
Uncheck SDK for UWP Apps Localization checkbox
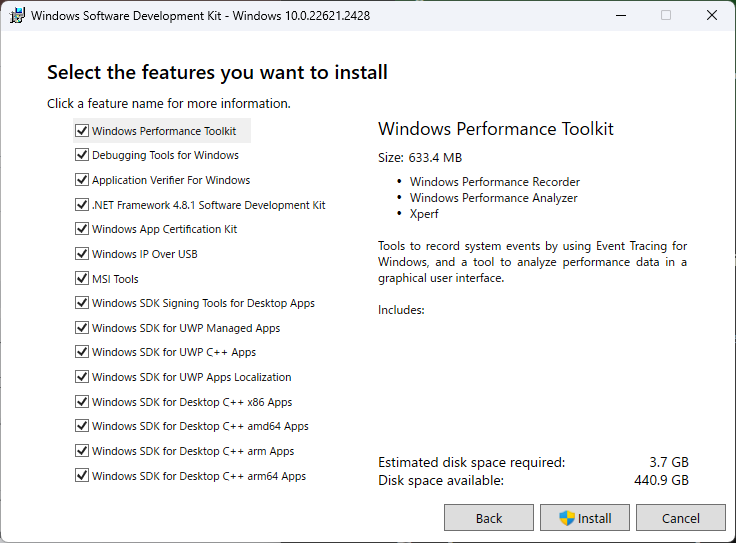(x=82, y=376)
